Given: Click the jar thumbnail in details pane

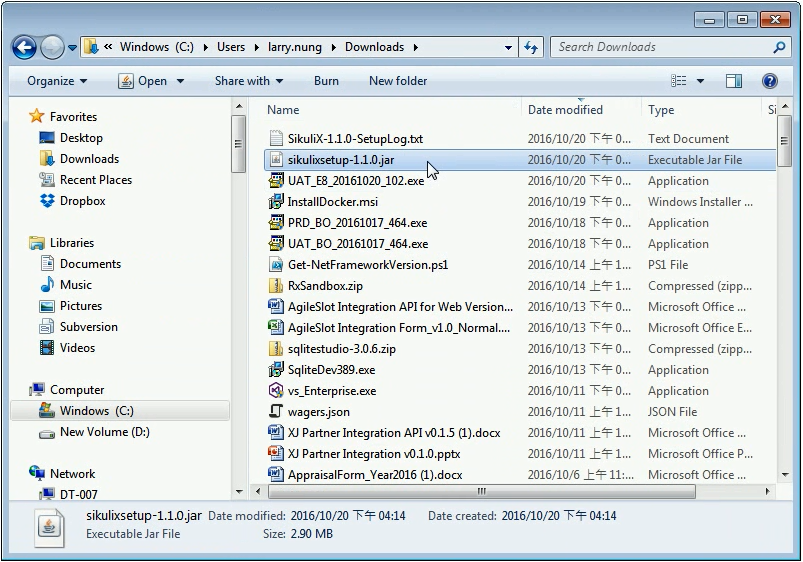Looking at the screenshot, I should coord(49,527).
